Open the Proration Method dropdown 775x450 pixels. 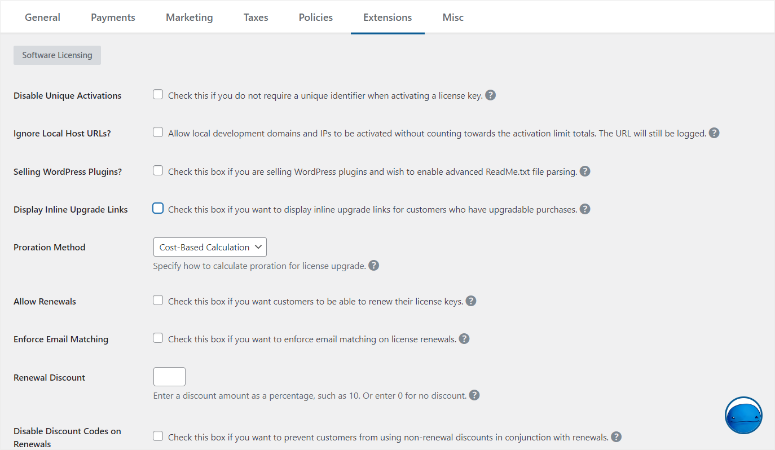(x=209, y=246)
